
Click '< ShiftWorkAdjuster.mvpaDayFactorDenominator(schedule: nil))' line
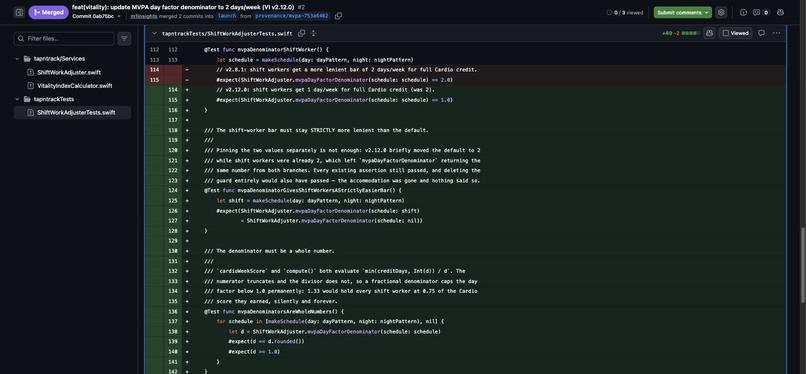pos(332,221)
